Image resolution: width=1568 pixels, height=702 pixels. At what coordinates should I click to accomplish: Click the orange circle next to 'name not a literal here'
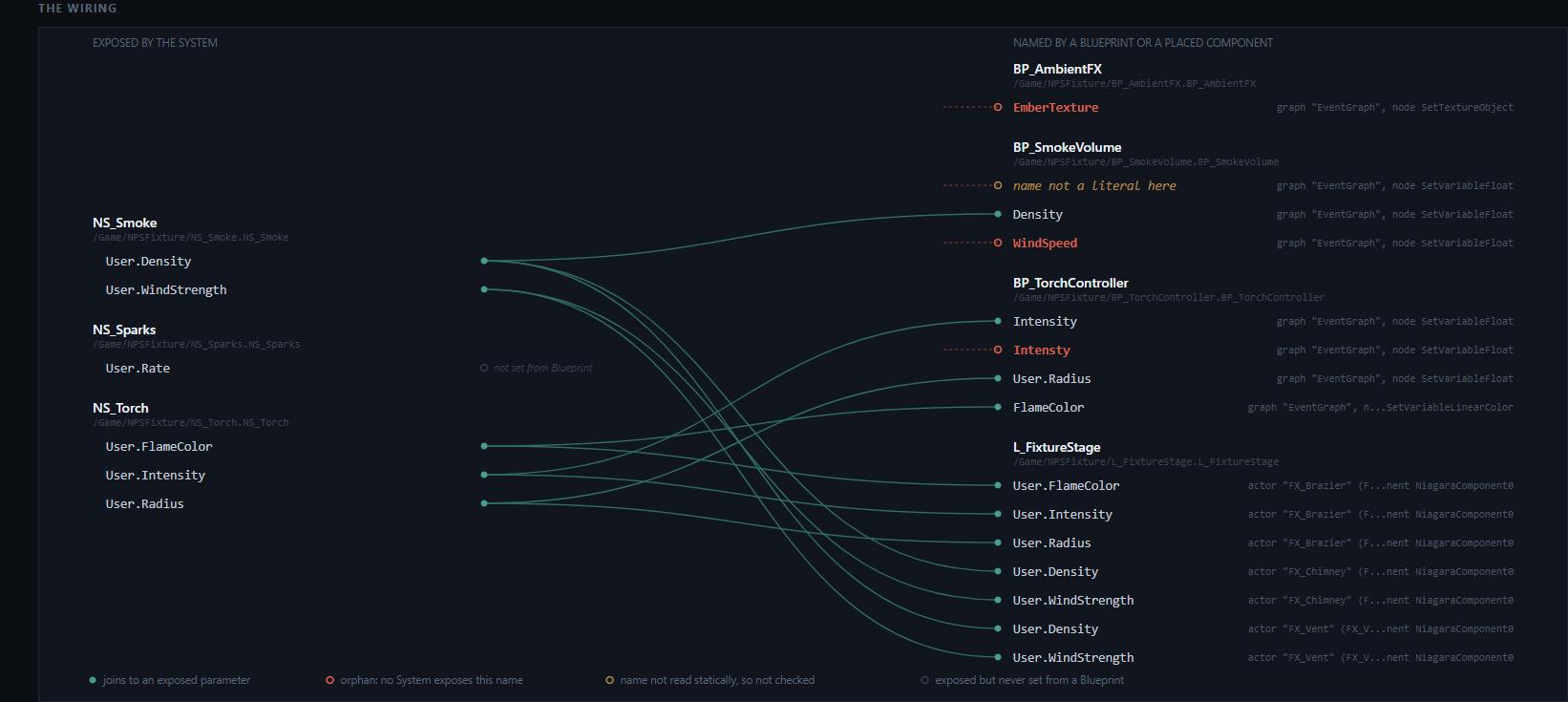click(x=998, y=185)
